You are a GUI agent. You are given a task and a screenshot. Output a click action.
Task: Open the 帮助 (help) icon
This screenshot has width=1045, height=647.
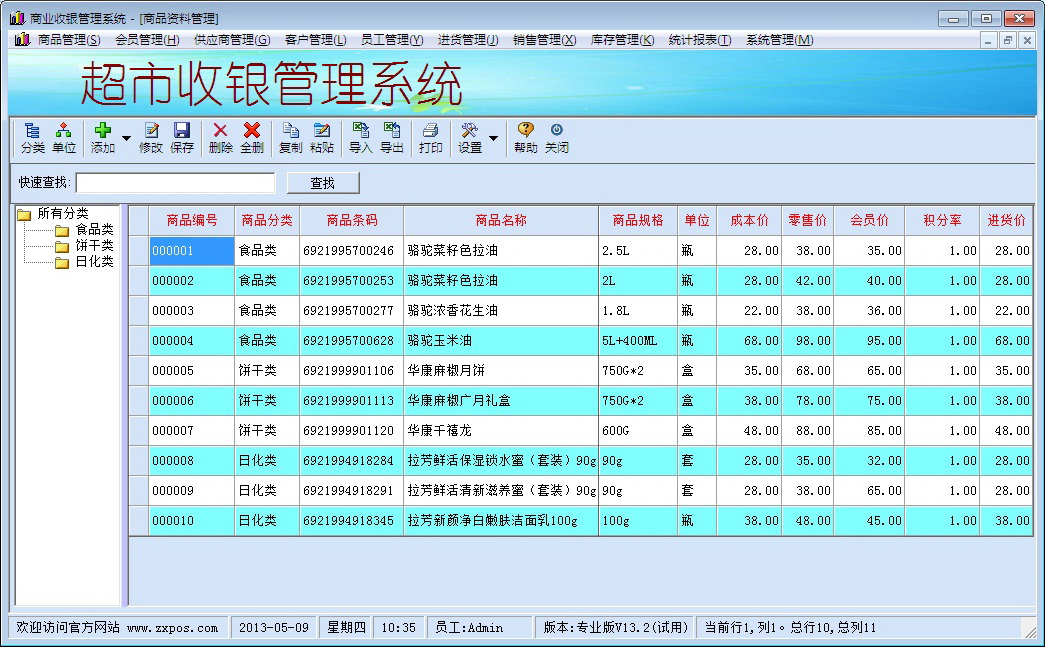click(x=526, y=137)
